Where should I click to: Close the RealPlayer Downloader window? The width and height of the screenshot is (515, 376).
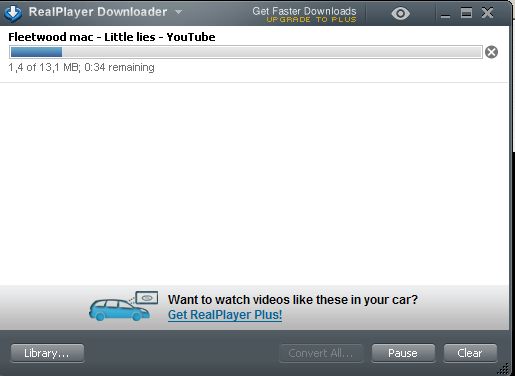(487, 13)
